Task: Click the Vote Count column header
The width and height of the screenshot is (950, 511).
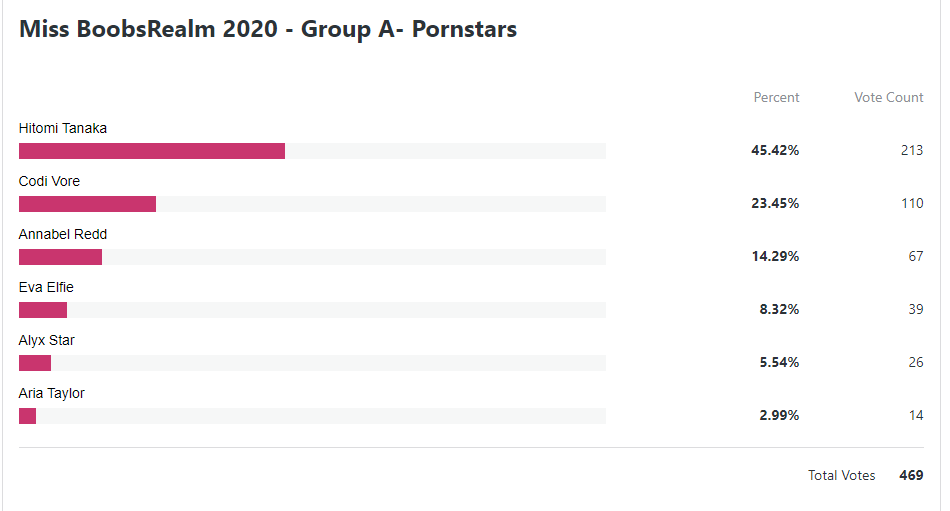Action: click(x=888, y=98)
